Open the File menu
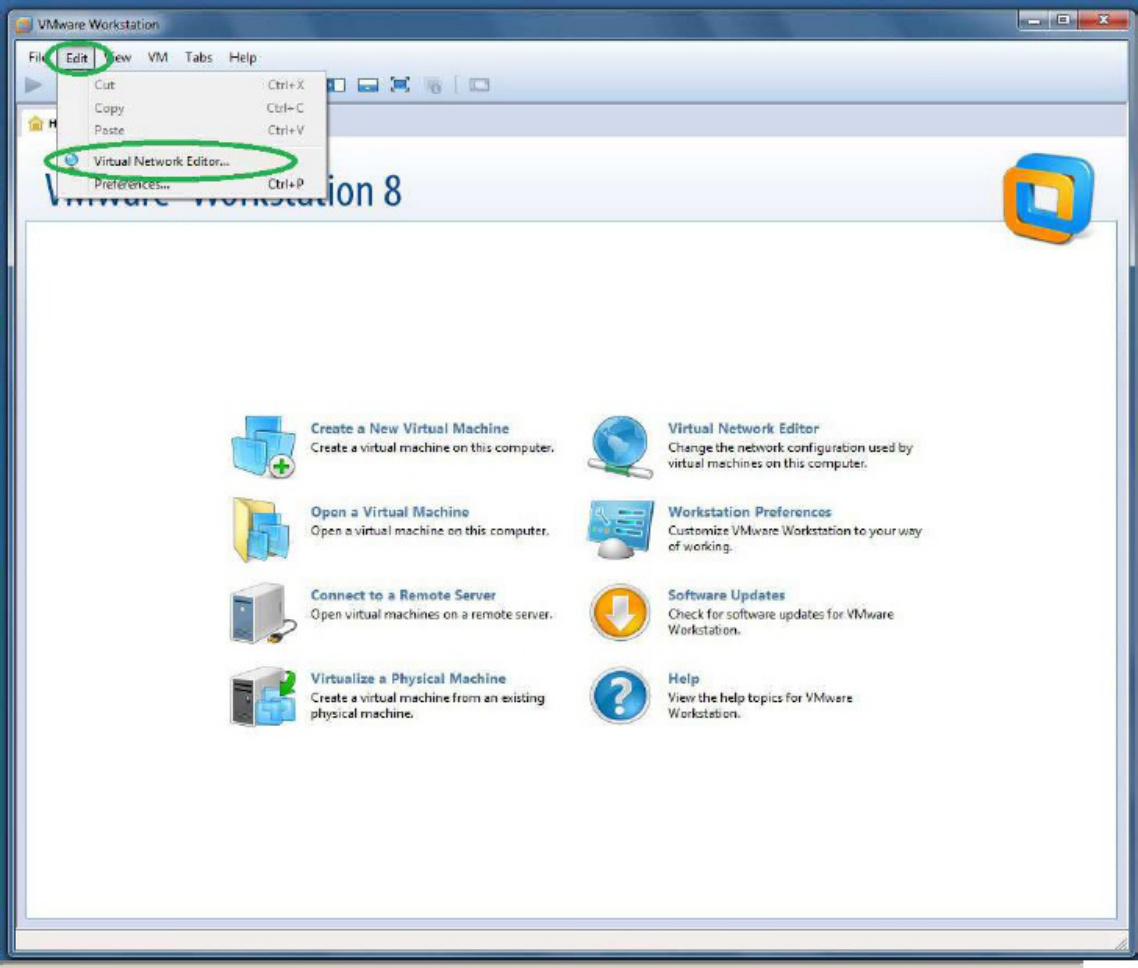The height and width of the screenshot is (968, 1138). (x=36, y=57)
